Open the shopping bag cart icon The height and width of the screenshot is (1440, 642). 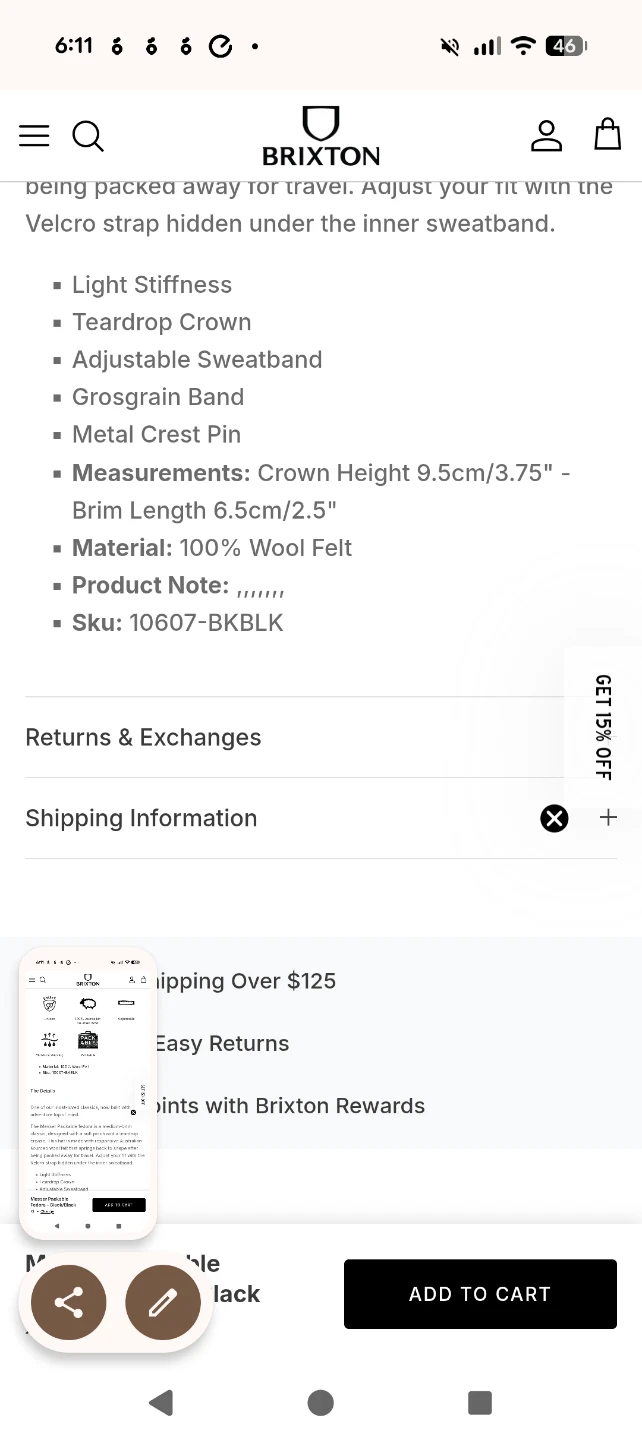pyautogui.click(x=608, y=134)
